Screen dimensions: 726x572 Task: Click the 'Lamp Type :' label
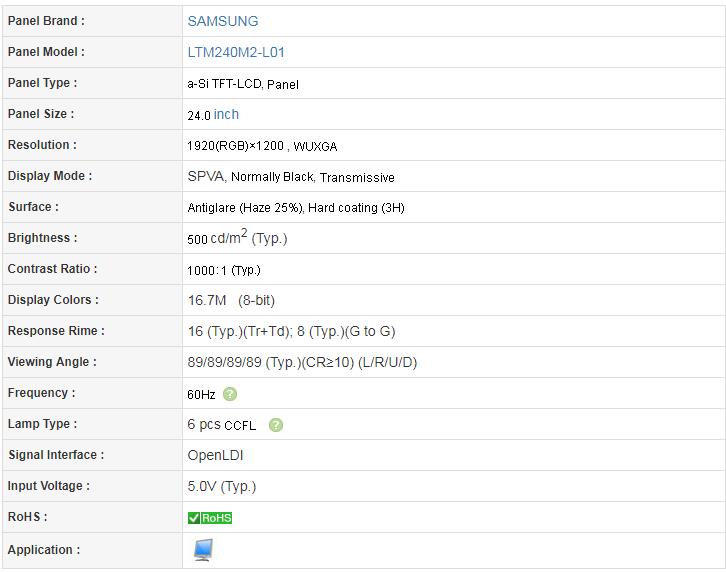[43, 424]
